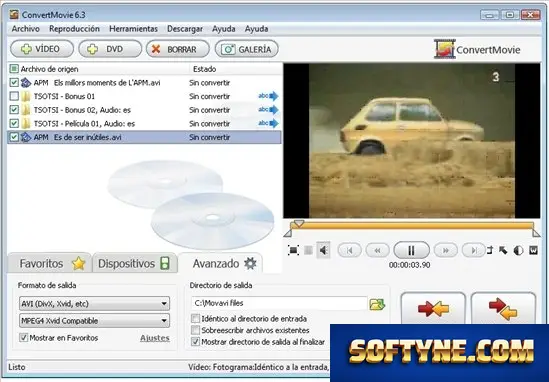The image size is (549, 382).
Task: Expand the AVI (DivX, Xvid, etc) format dropdown
Action: (95, 304)
